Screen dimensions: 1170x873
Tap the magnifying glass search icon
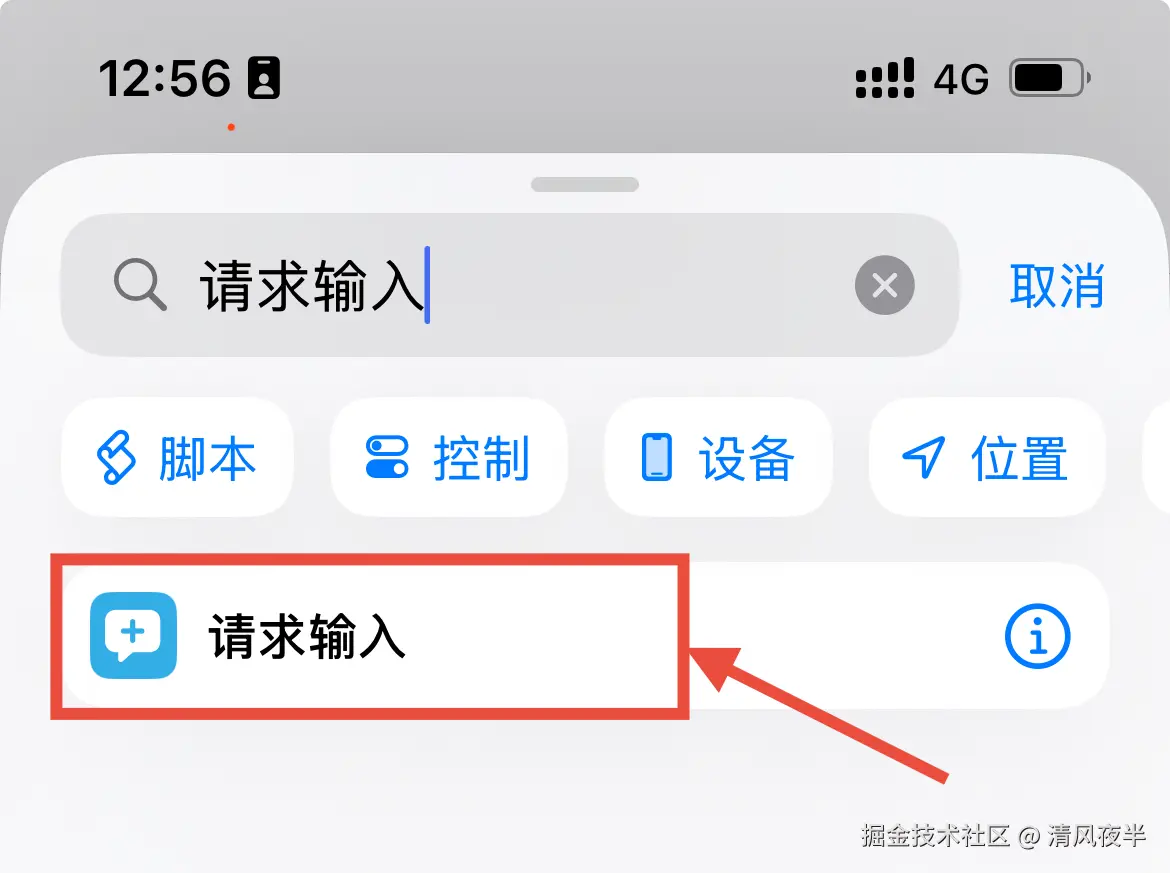(x=140, y=284)
